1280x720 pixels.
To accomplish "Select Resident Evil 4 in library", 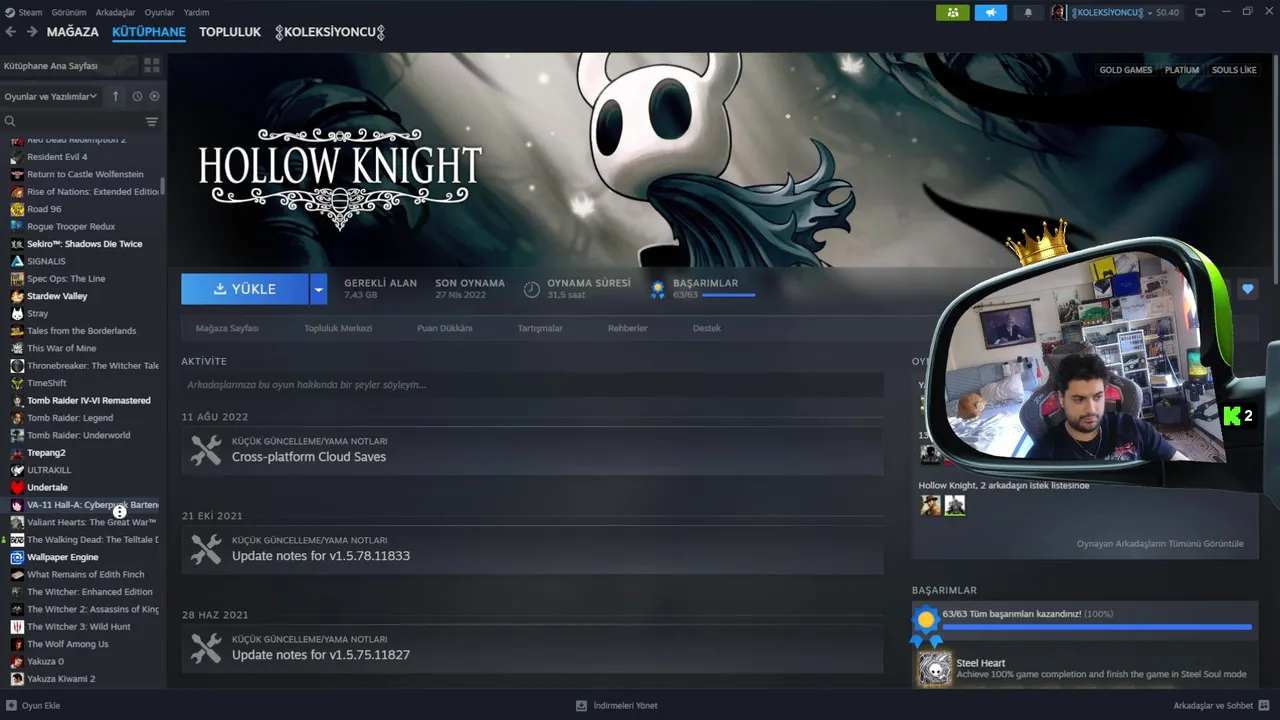I will (x=57, y=157).
